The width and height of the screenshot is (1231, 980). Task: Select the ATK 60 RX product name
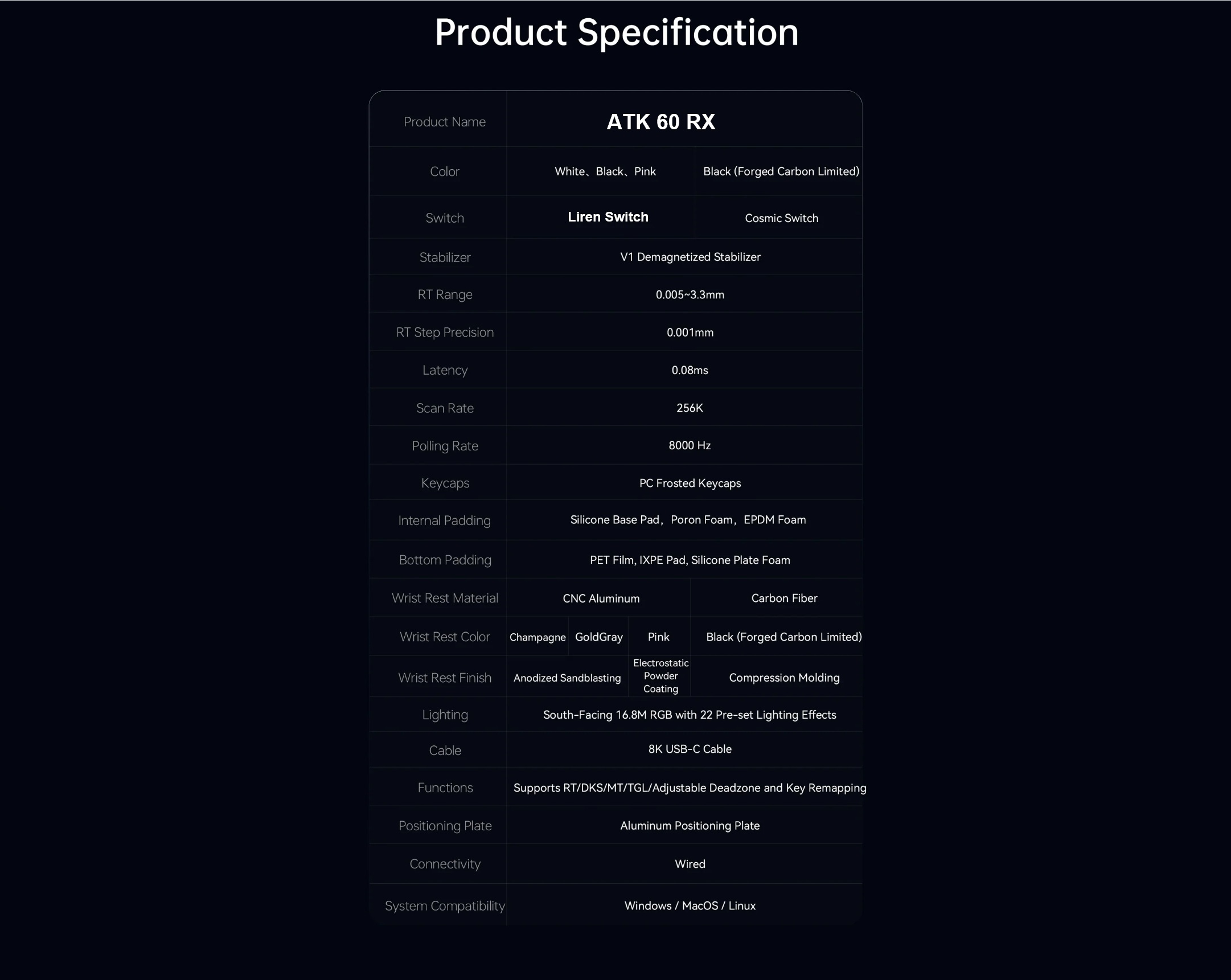[x=660, y=122]
